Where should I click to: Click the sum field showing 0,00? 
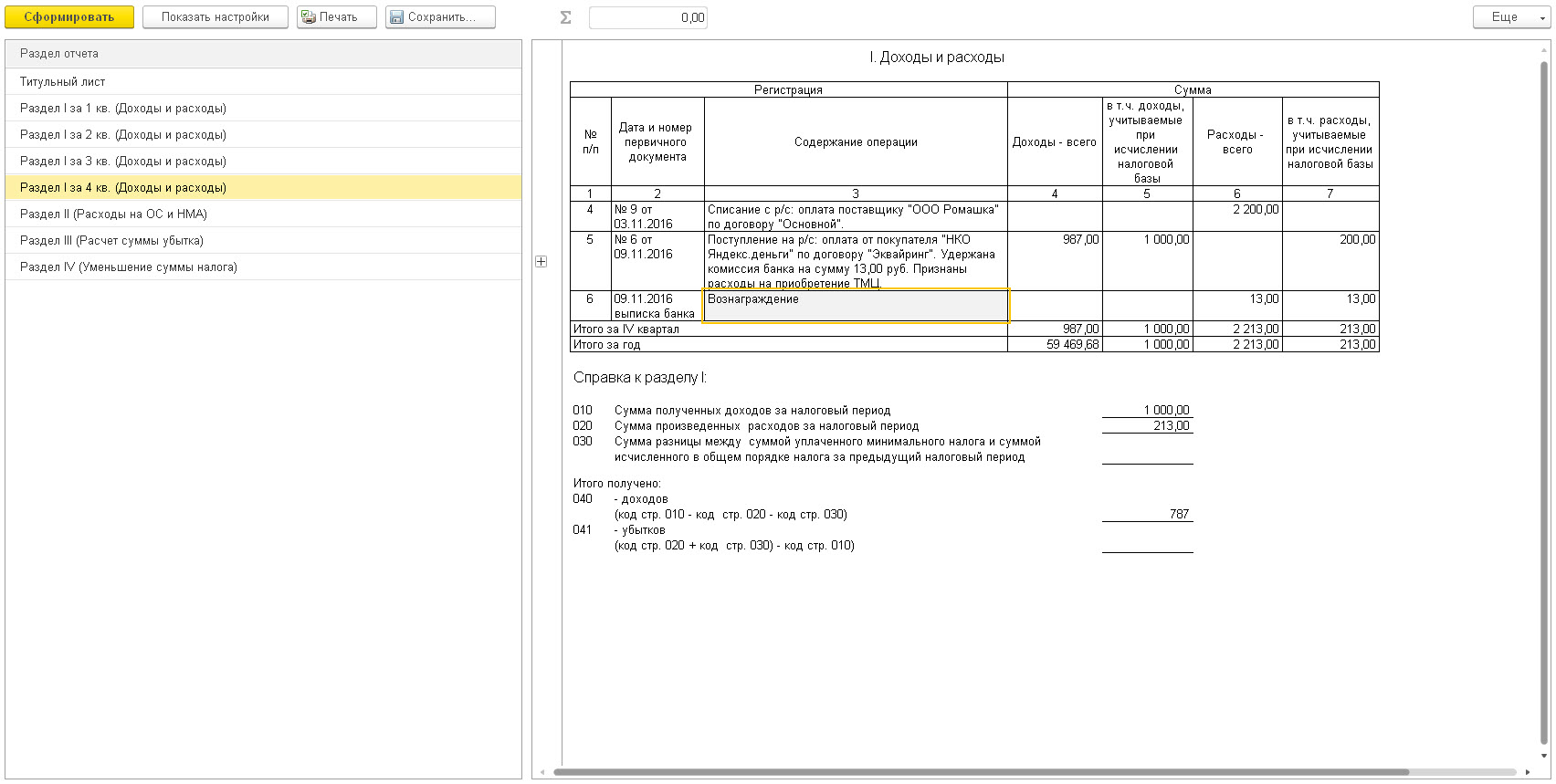click(x=647, y=17)
